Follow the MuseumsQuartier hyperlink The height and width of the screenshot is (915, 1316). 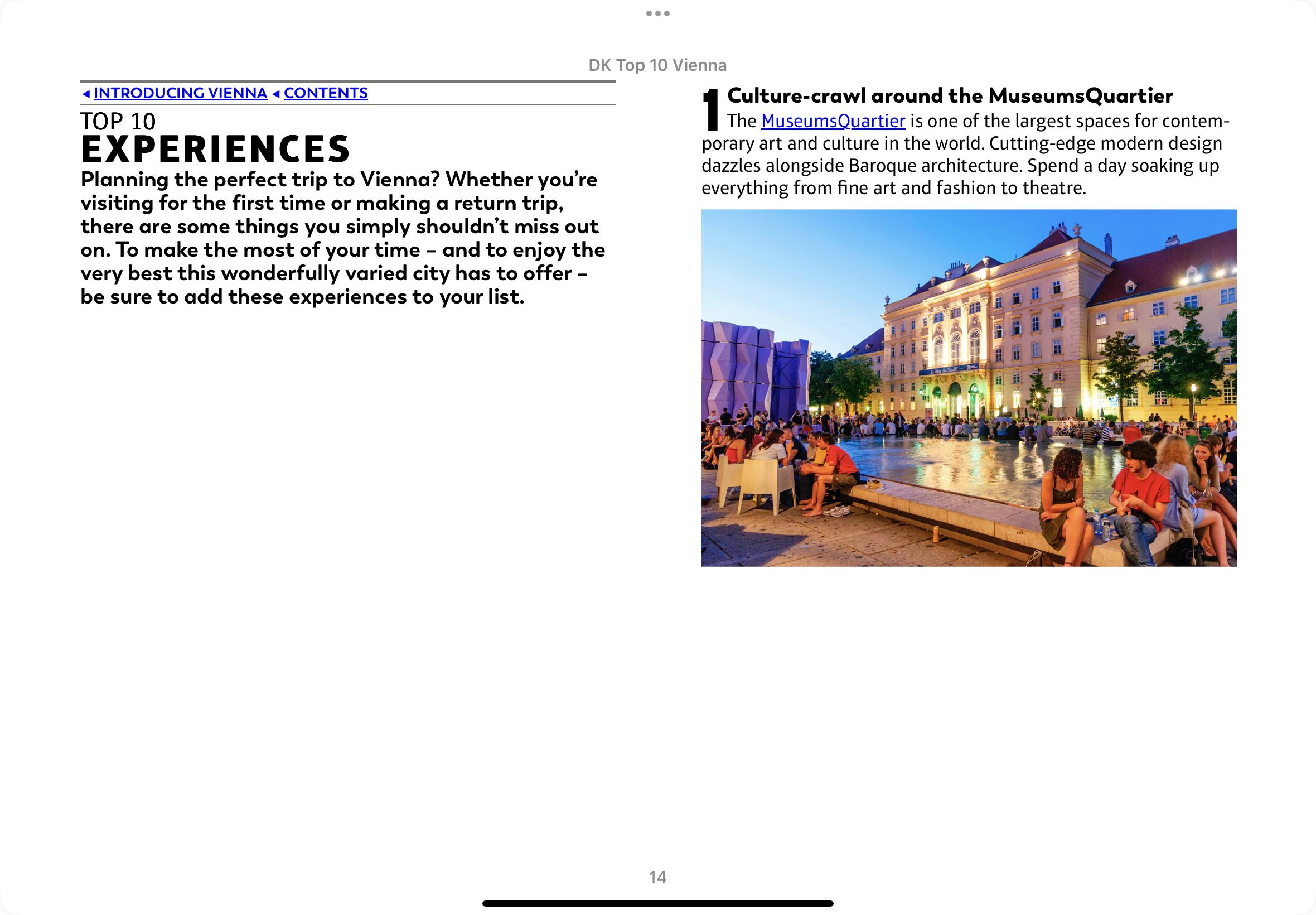pyautogui.click(x=833, y=121)
